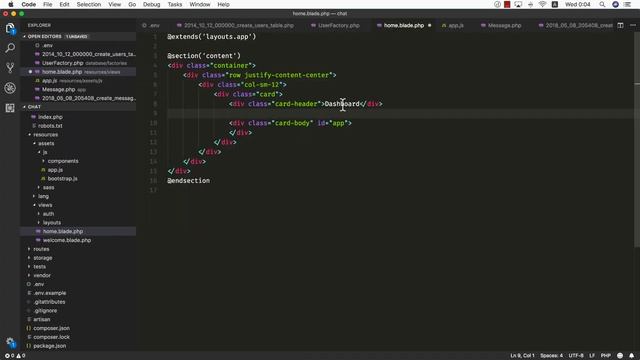Screen dimensions: 640x360
Task: Click the editor vertical scrollbar
Action: click(x=637, y=139)
